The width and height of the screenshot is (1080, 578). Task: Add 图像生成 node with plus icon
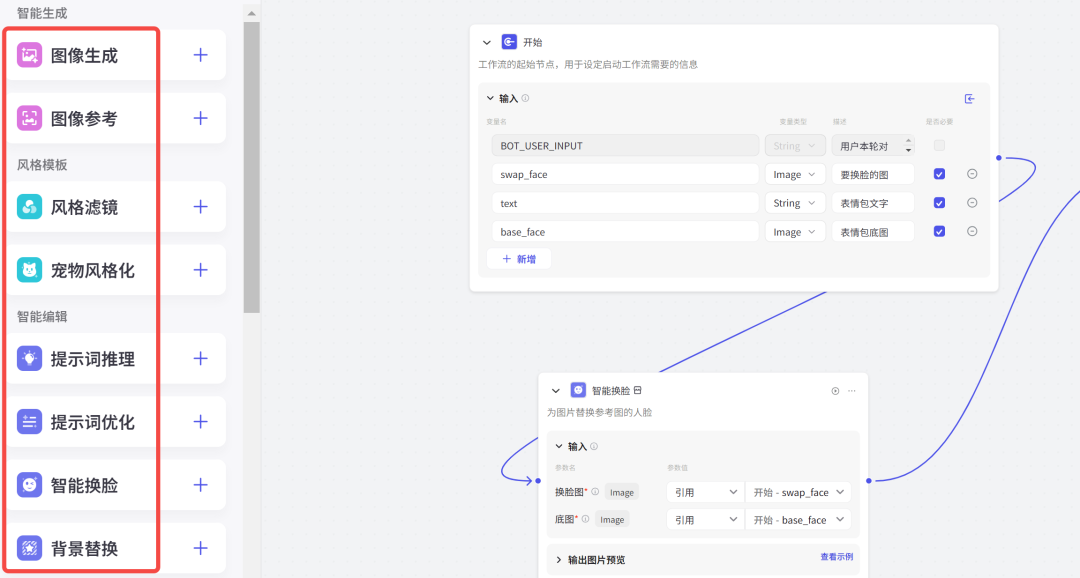(200, 55)
